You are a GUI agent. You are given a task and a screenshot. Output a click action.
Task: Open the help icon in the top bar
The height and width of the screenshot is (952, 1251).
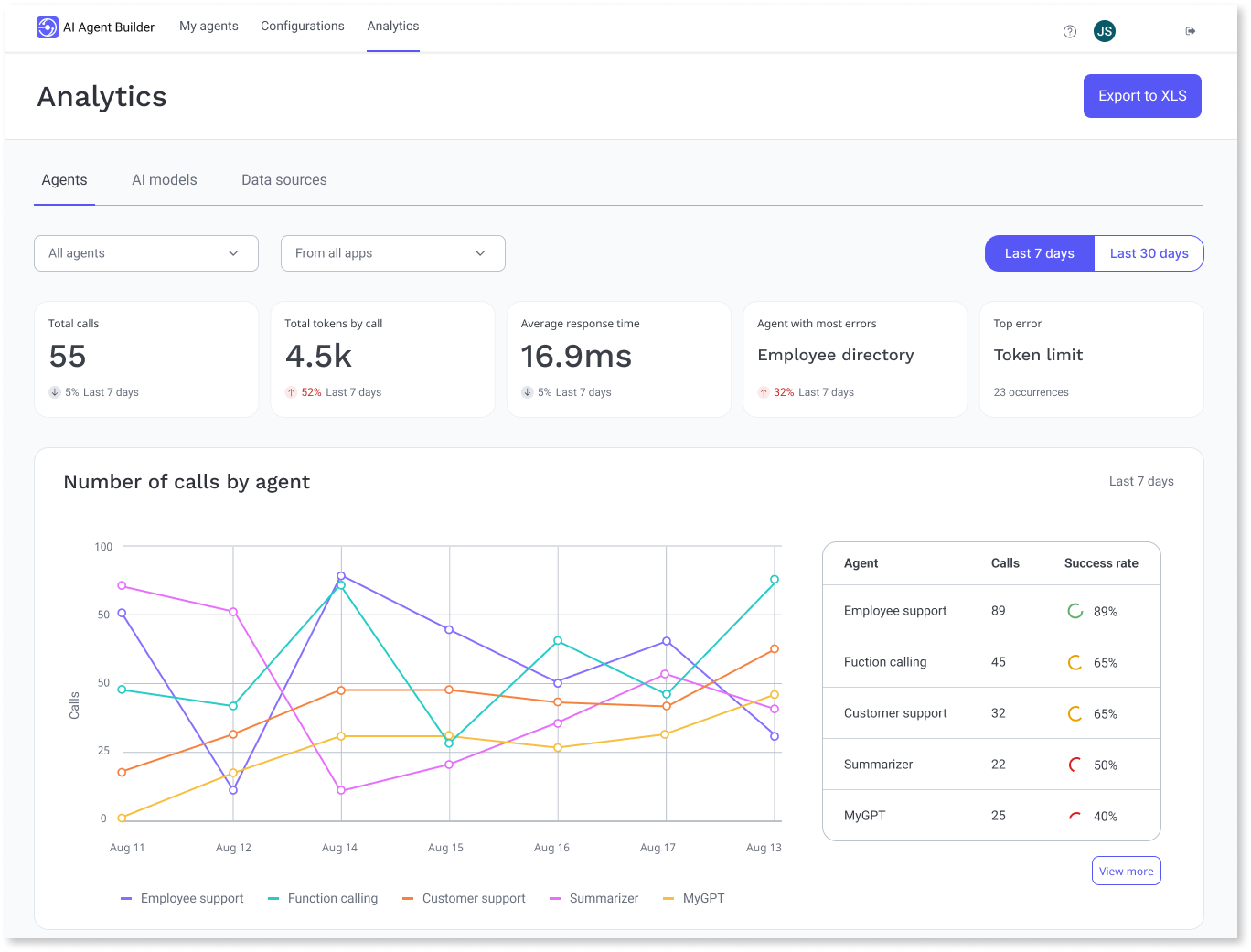pyautogui.click(x=1069, y=31)
